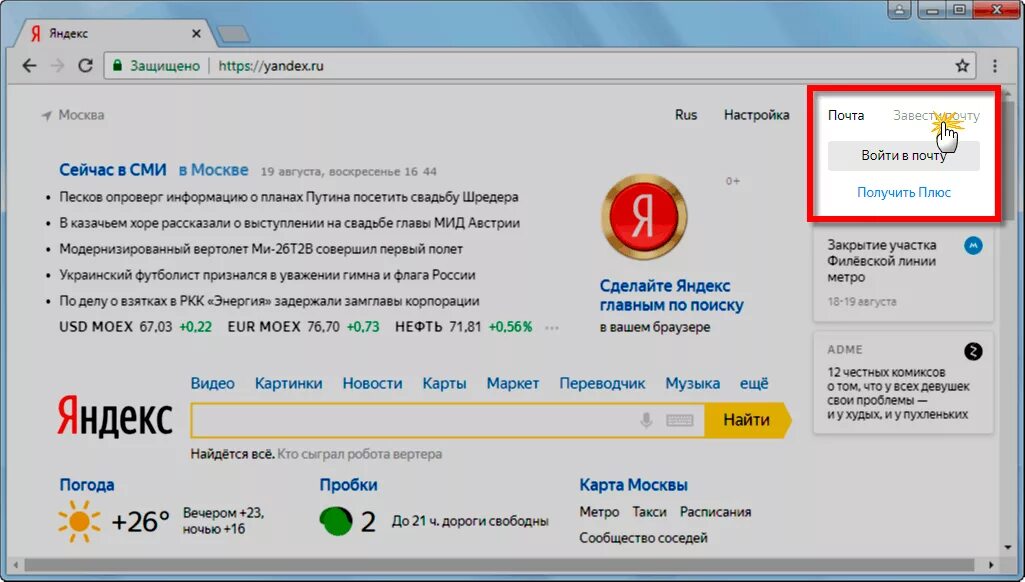This screenshot has height=582, width=1025.
Task: Open the Музыка service tab
Action: [692, 383]
